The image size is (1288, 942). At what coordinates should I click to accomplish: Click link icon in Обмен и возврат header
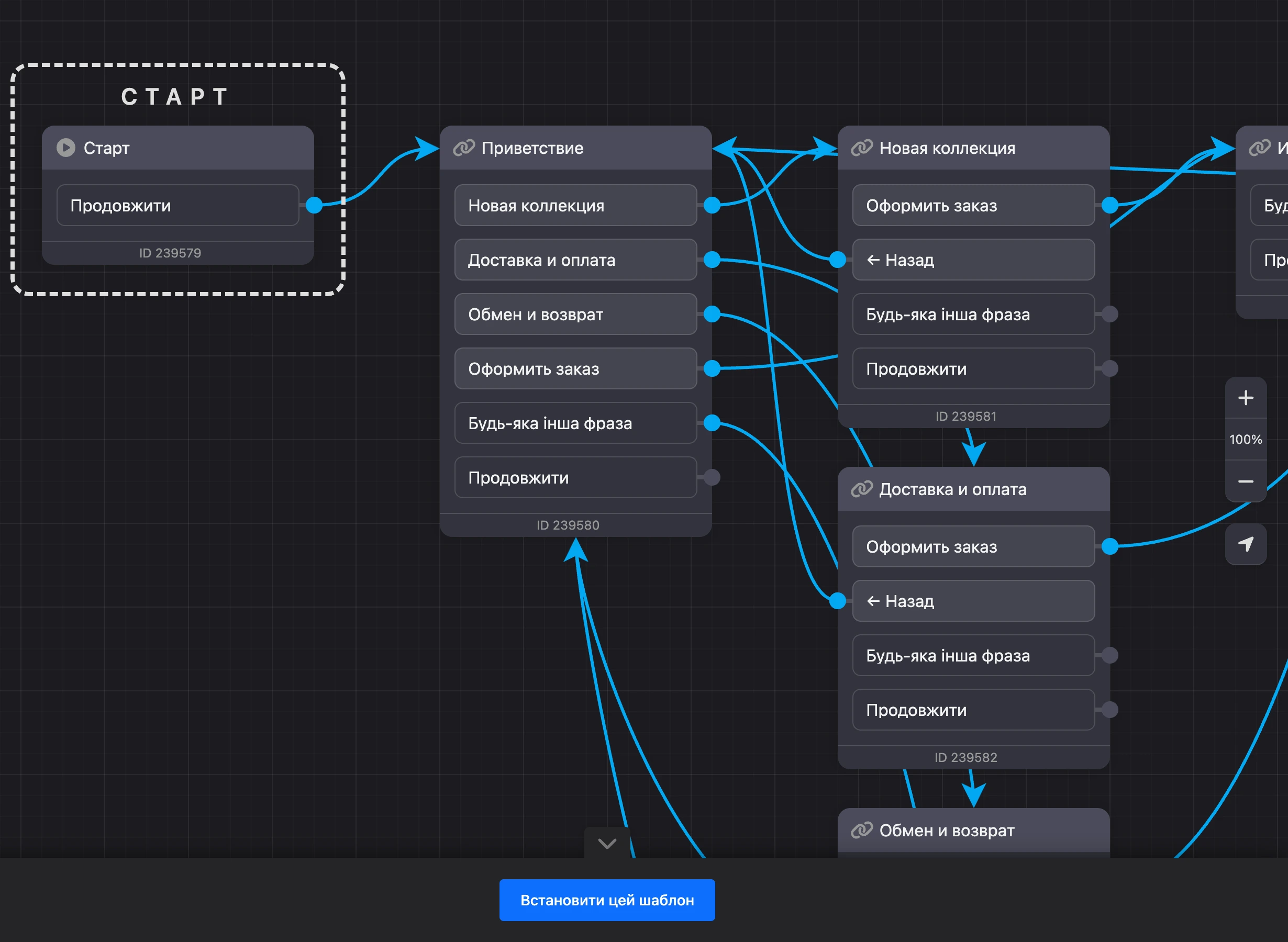click(x=861, y=830)
